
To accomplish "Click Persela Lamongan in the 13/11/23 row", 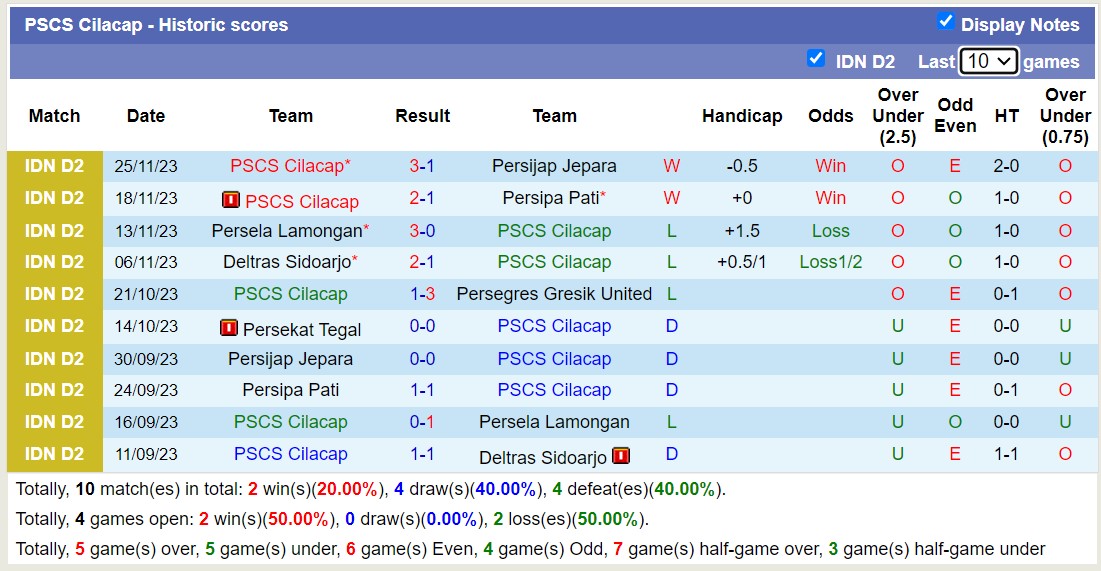I will pos(285,231).
